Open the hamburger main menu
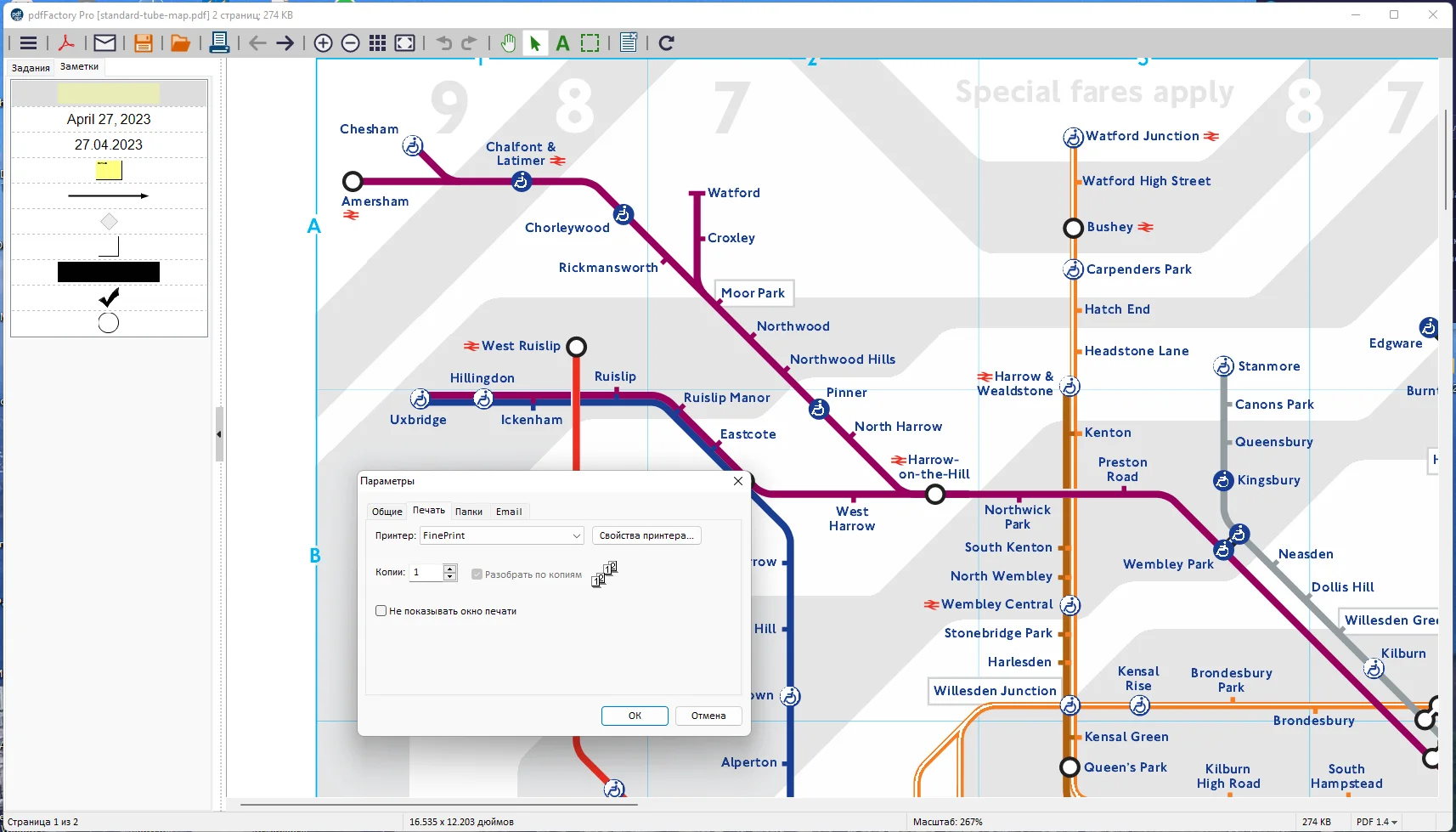The image size is (1456, 832). pyautogui.click(x=28, y=43)
